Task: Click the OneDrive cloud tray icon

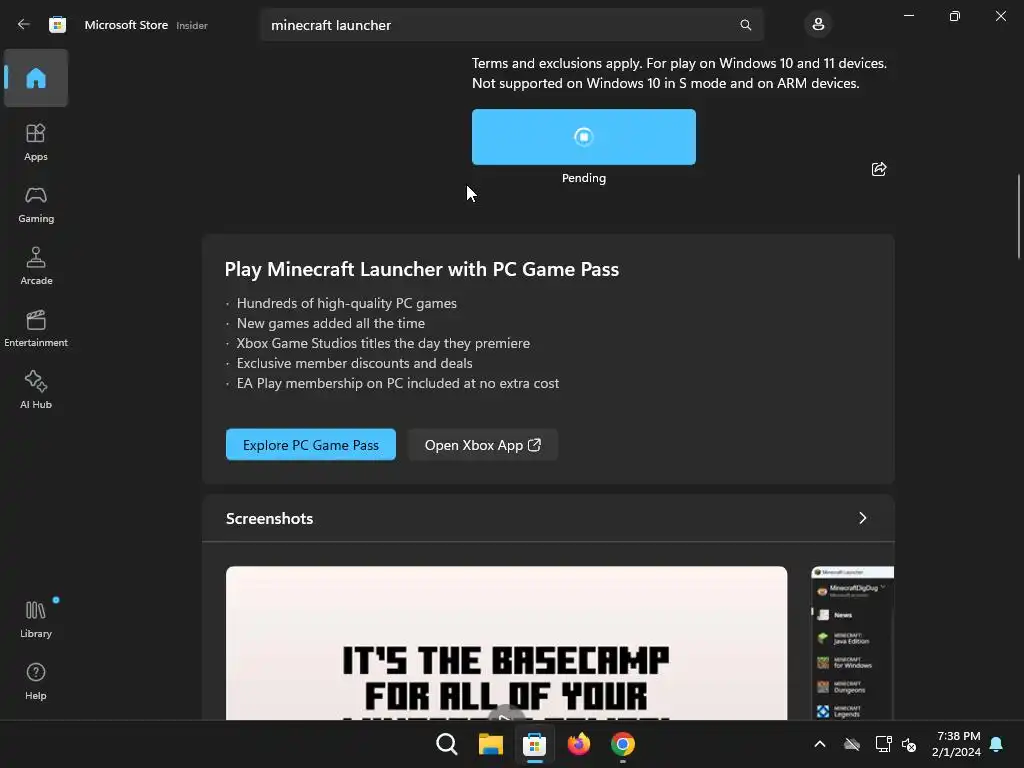Action: [x=852, y=744]
